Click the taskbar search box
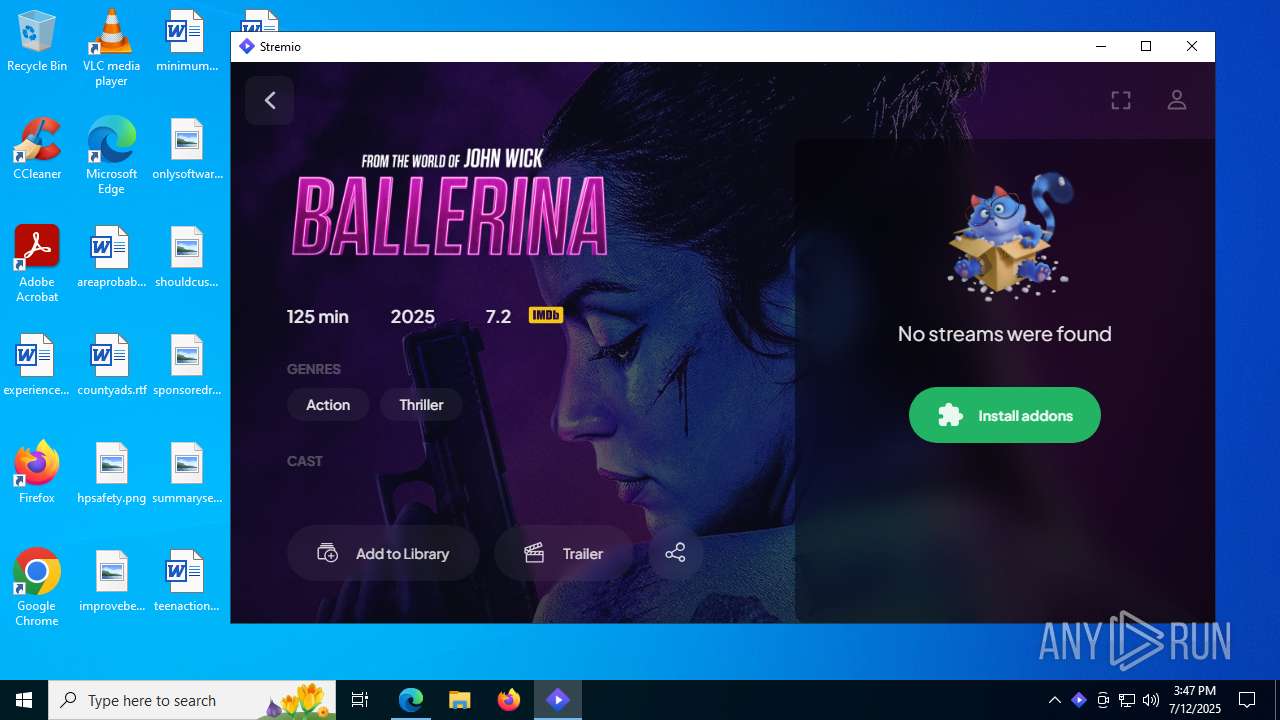Image resolution: width=1280 pixels, height=720 pixels. (192, 700)
